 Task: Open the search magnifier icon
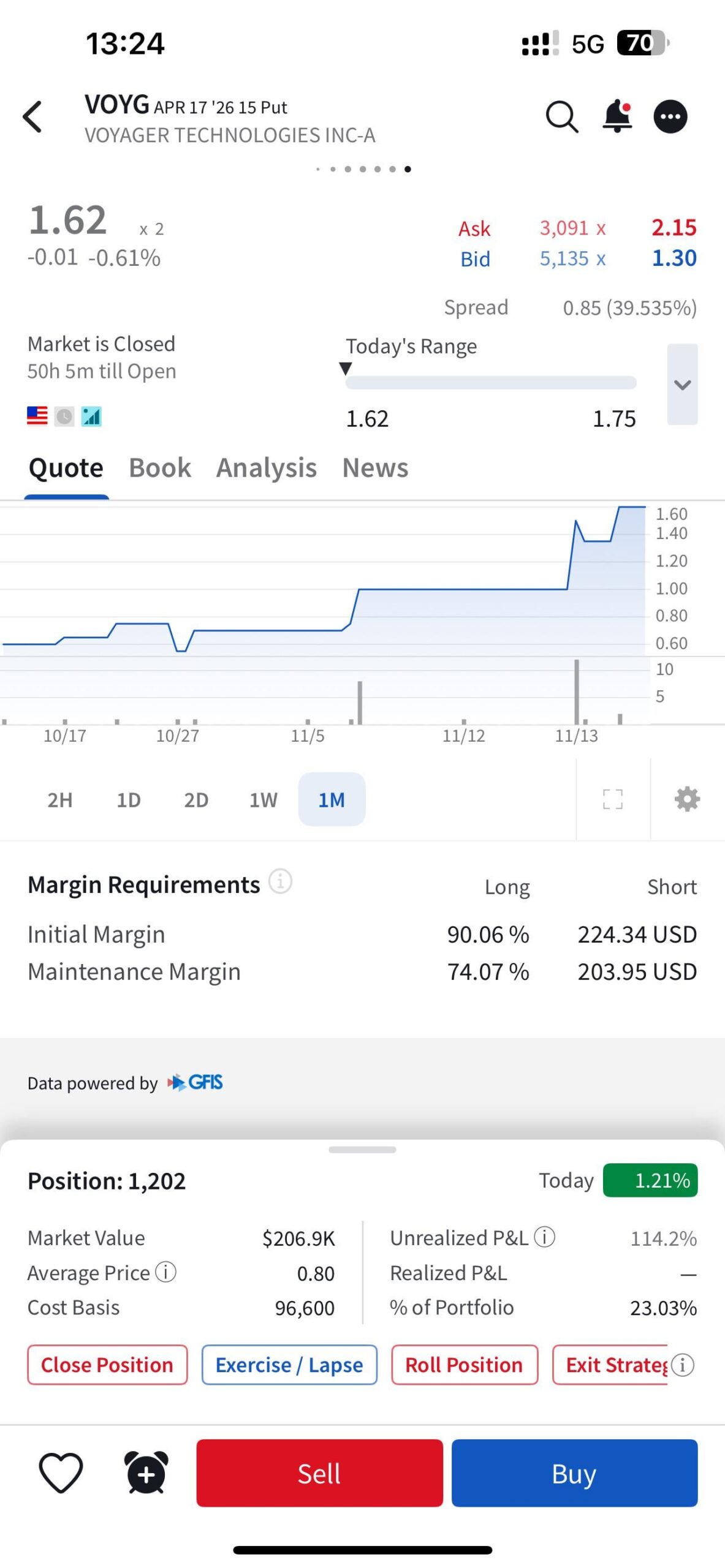tap(561, 116)
